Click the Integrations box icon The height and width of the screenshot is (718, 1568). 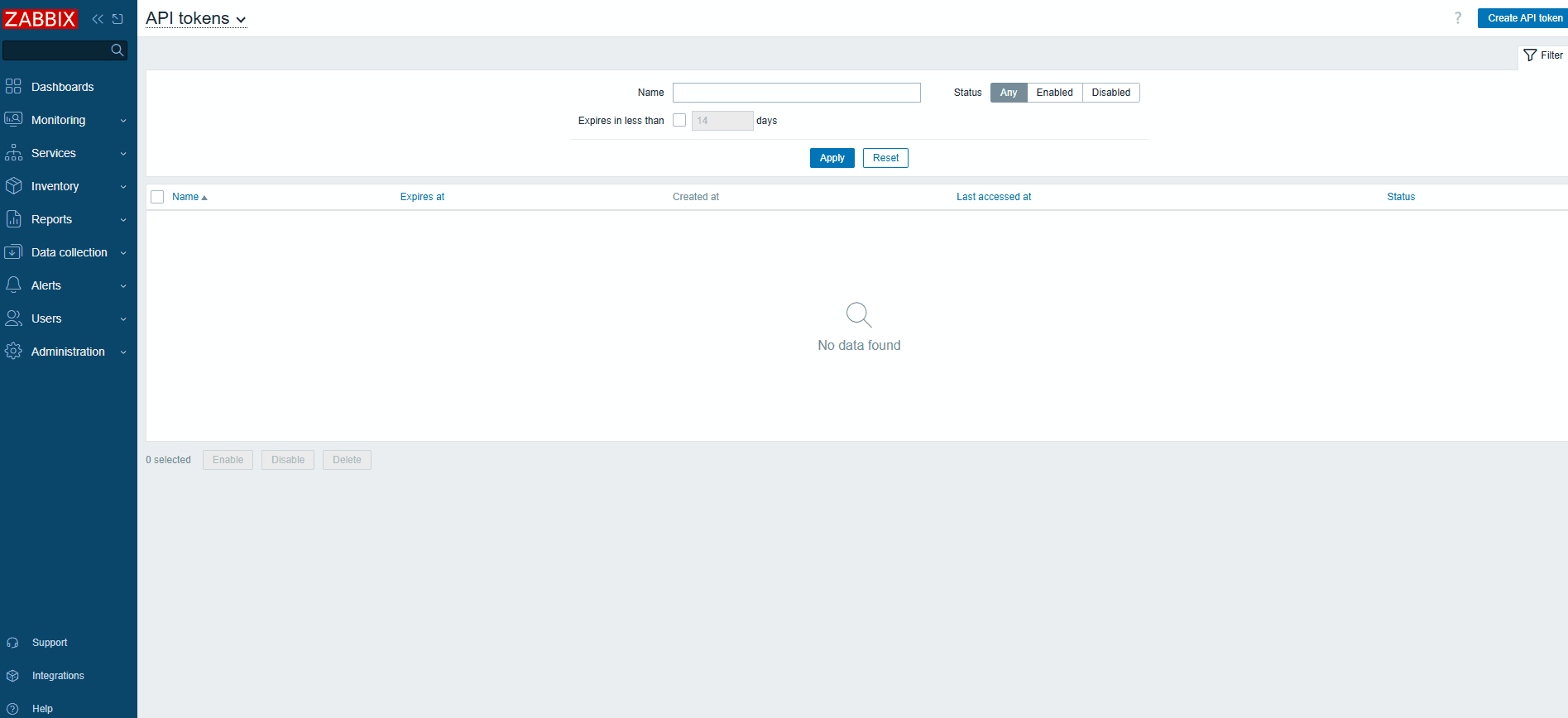[x=12, y=676]
